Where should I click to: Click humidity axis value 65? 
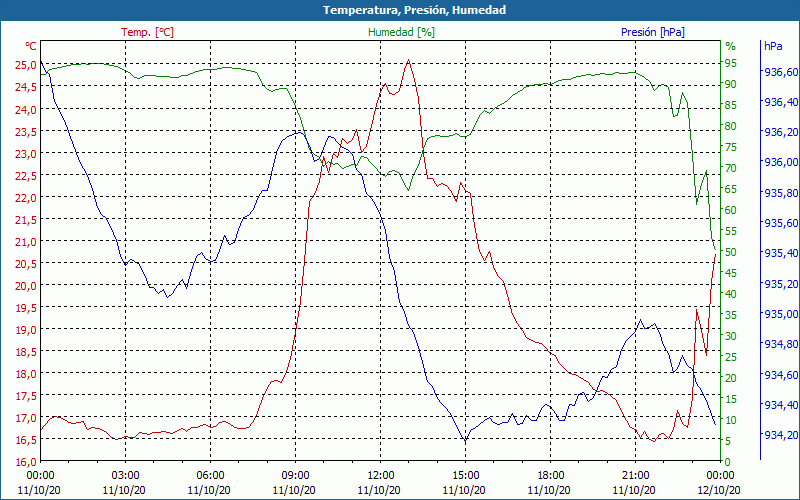pyautogui.click(x=731, y=189)
